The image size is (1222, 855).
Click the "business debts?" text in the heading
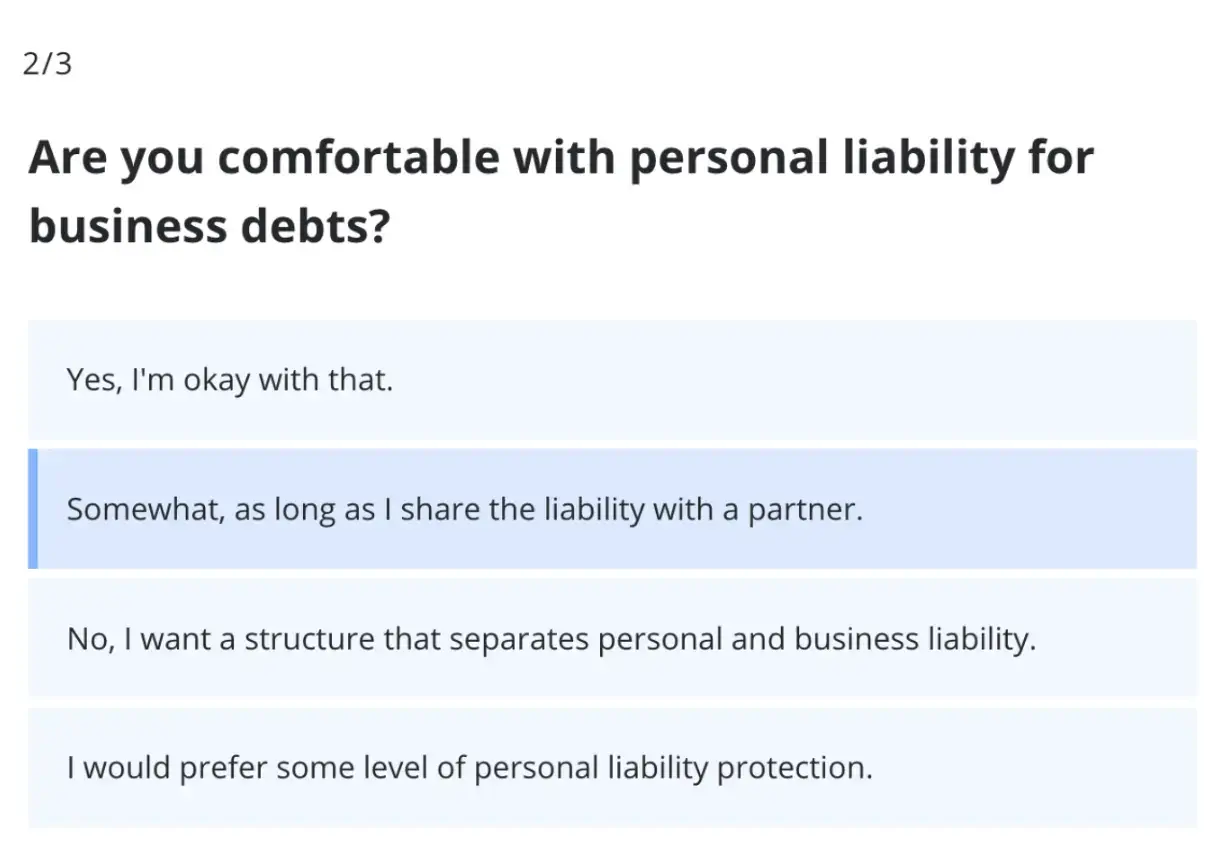click(x=209, y=226)
